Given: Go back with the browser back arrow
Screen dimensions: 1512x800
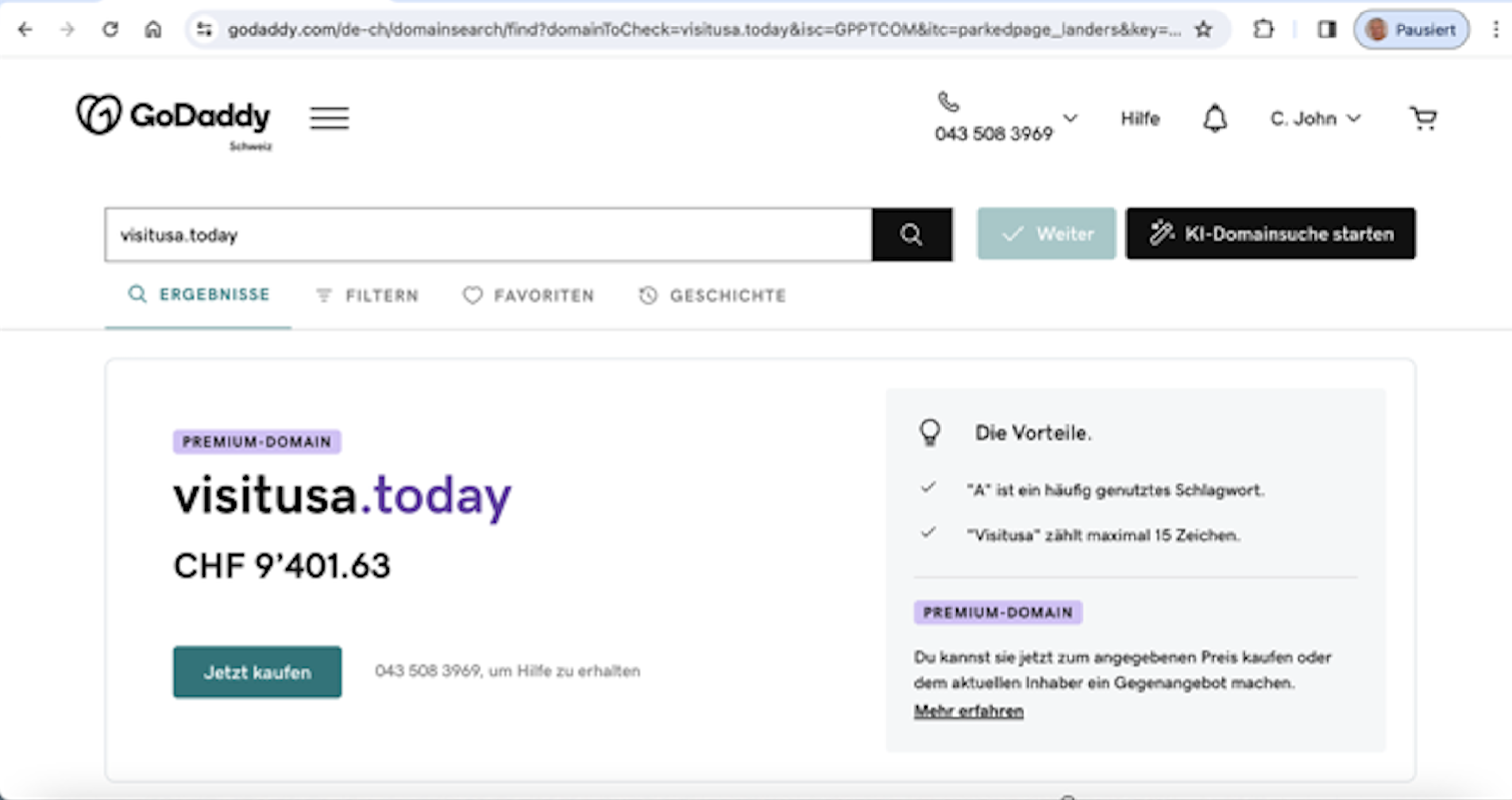Looking at the screenshot, I should (25, 29).
